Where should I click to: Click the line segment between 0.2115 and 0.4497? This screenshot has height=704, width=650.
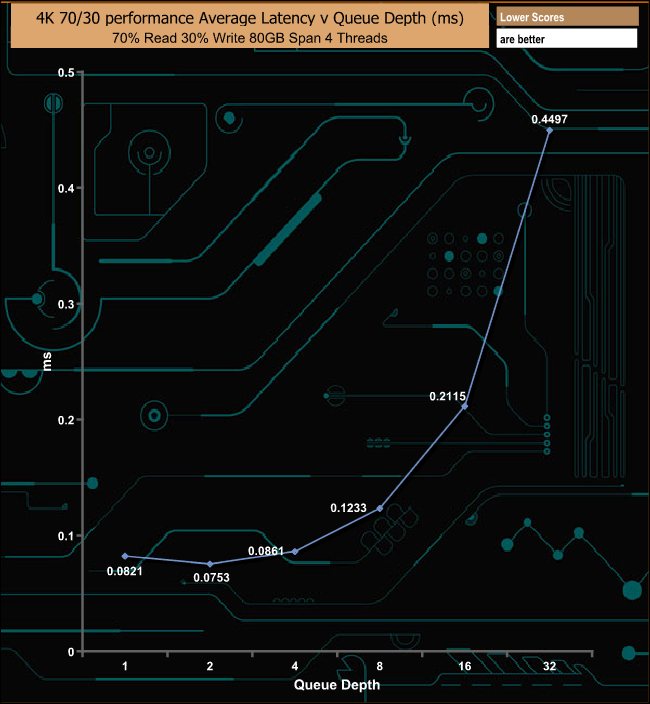[x=508, y=268]
